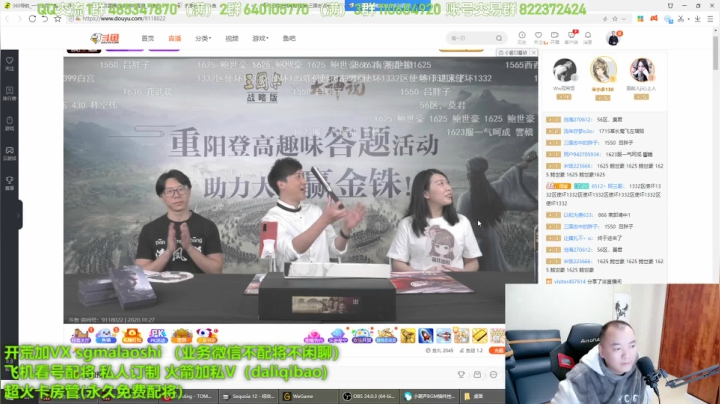The height and width of the screenshot is (404, 720).
Task: Open the pink gift activity icon
Action: pos(313,335)
